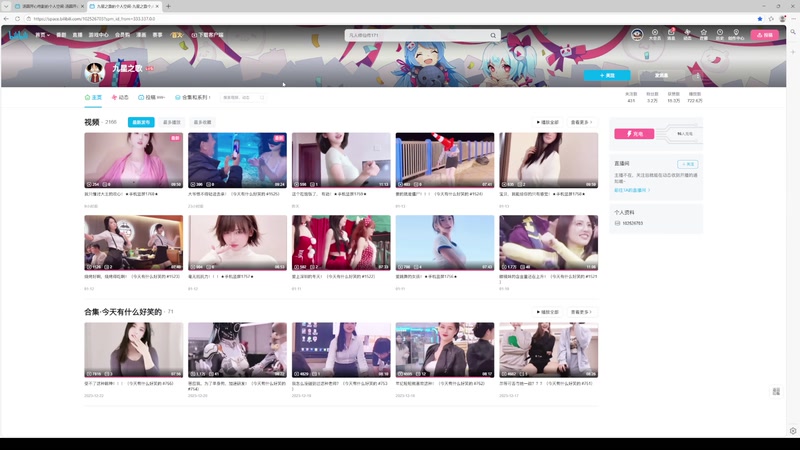Click the QR code icon at bottom right

click(777, 392)
